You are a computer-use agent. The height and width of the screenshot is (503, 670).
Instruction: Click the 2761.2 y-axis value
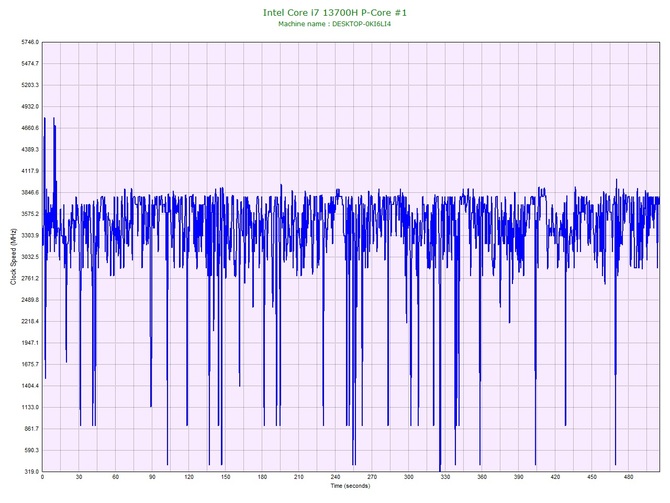click(x=30, y=278)
